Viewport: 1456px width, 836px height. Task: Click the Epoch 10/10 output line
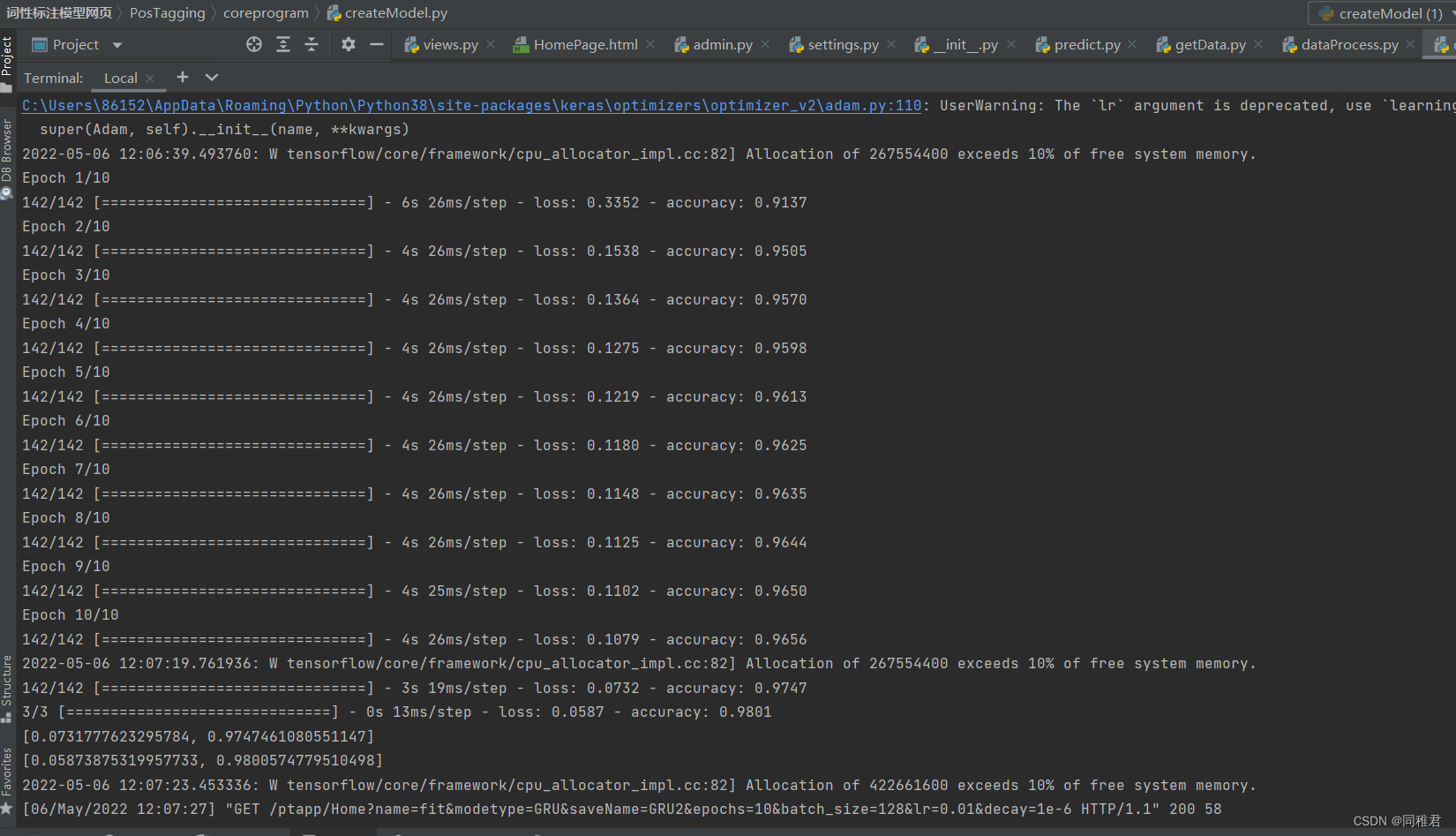click(x=71, y=614)
